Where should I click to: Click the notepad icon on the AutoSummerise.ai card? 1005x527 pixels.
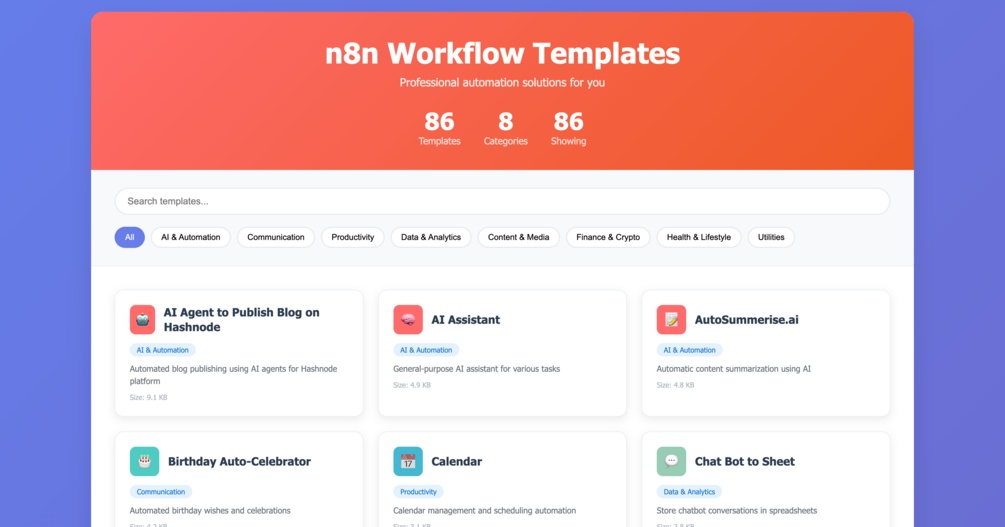coord(671,319)
